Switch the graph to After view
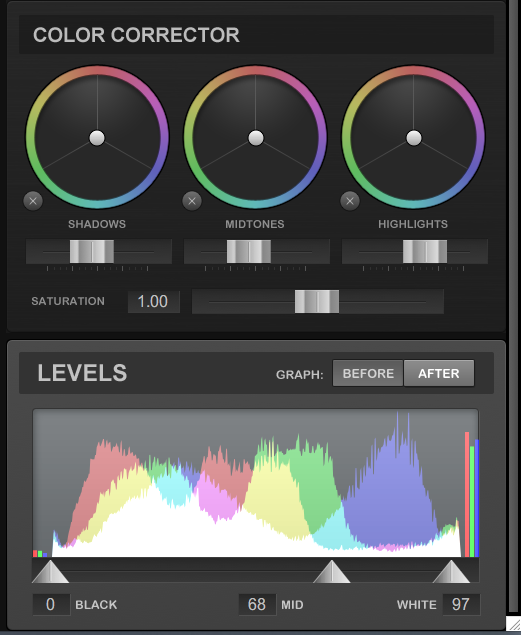This screenshot has height=635, width=521. [x=439, y=373]
